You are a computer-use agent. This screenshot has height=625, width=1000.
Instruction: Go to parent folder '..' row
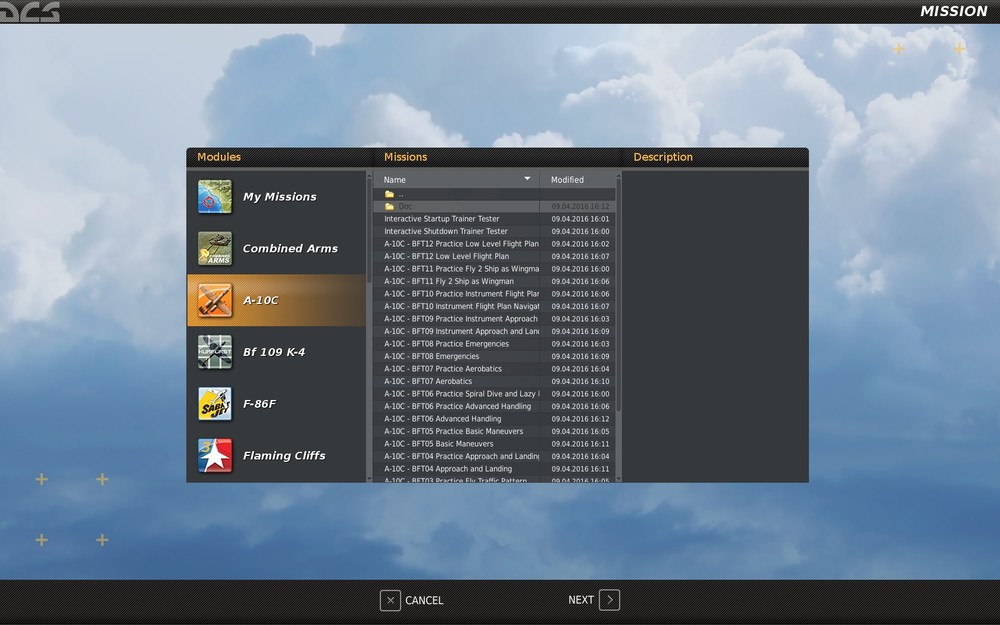click(x=495, y=194)
